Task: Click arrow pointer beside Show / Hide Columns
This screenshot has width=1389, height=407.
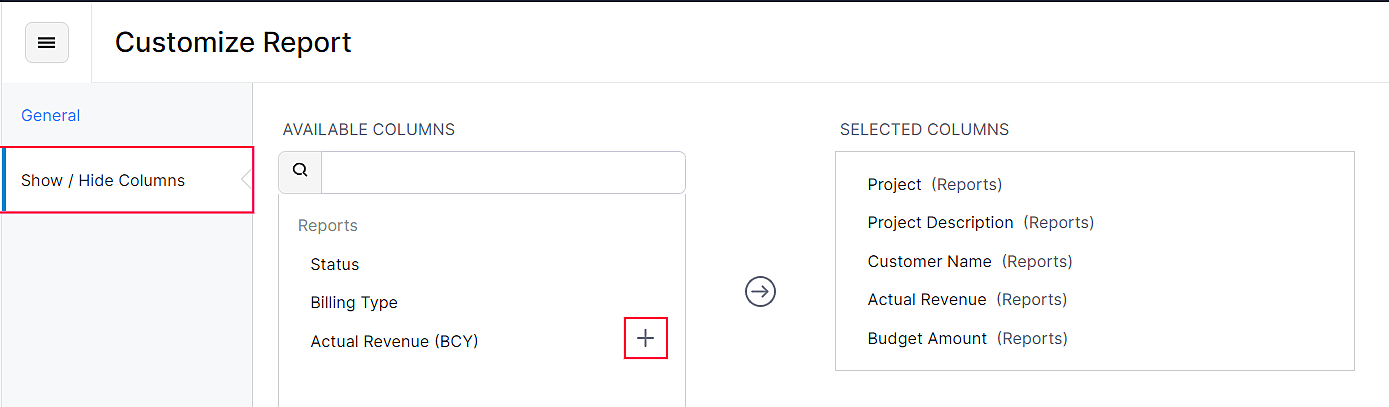Action: click(246, 180)
